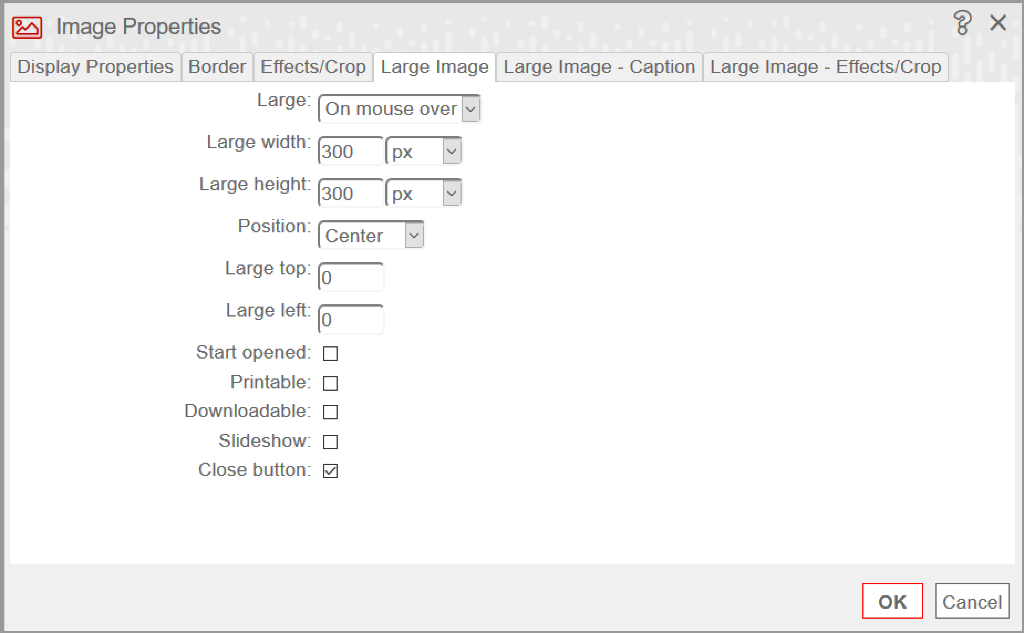
Task: Check the Downloadable option
Action: pyautogui.click(x=330, y=412)
